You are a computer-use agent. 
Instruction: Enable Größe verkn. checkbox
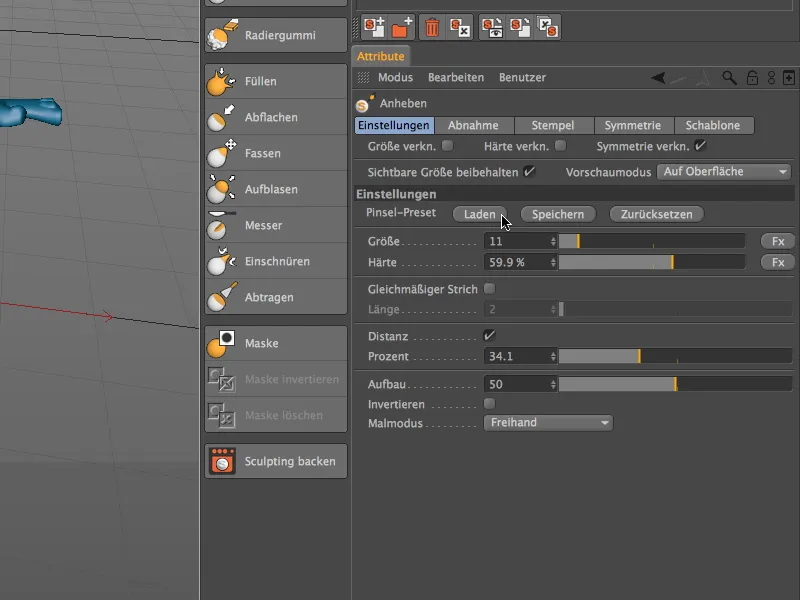pos(447,146)
